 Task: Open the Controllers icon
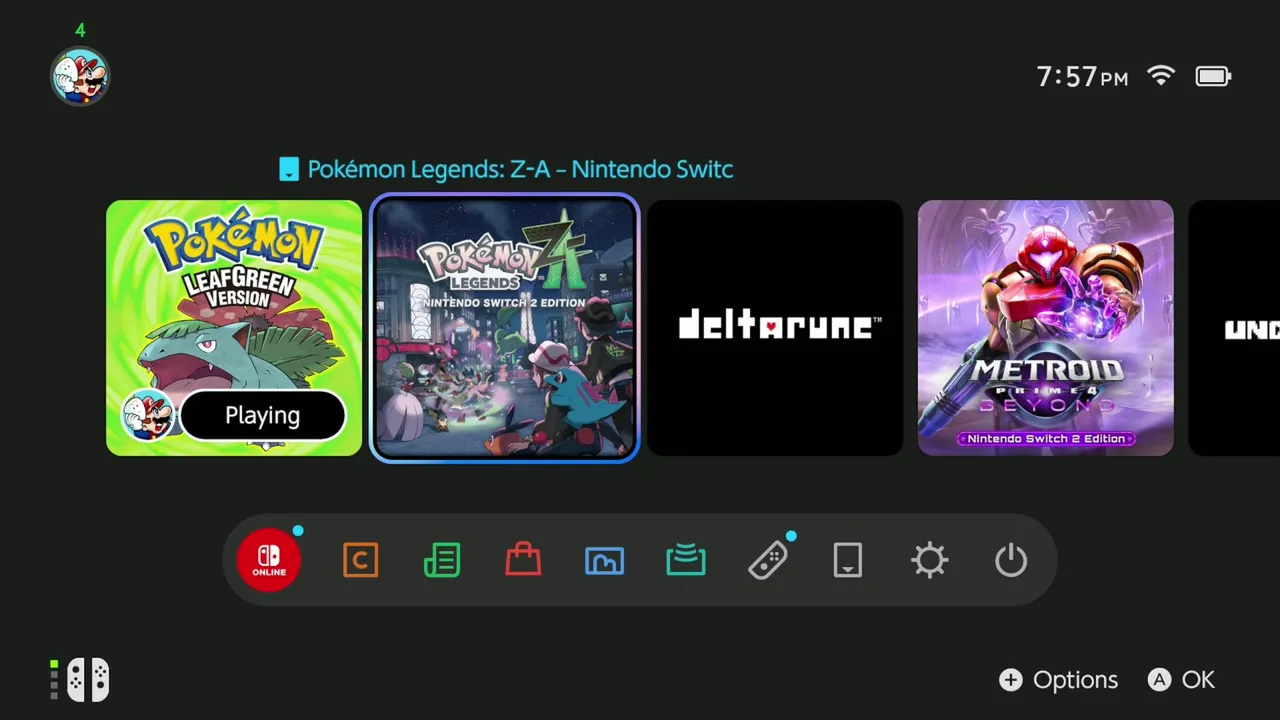point(767,560)
